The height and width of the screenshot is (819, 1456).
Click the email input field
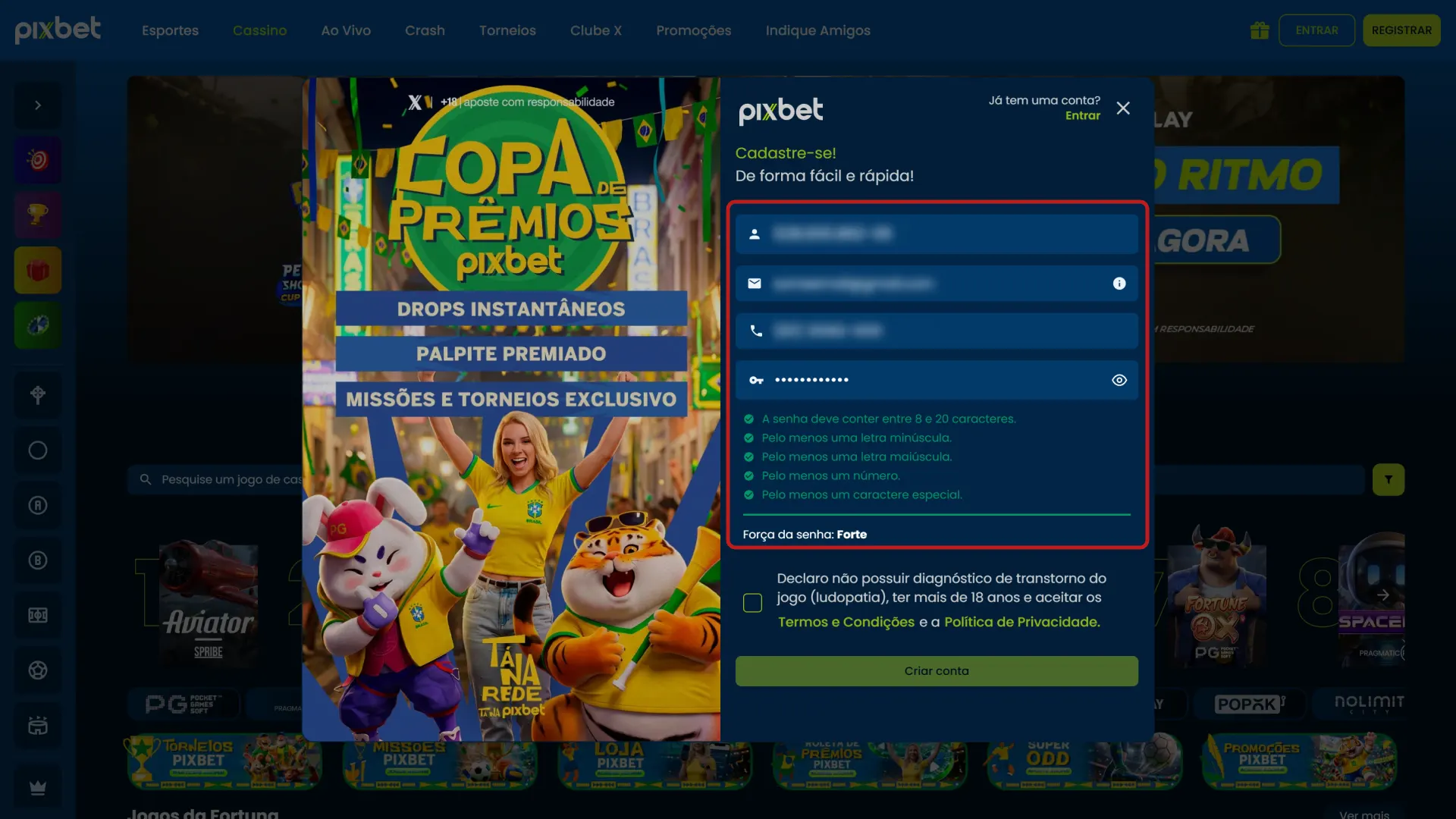click(x=937, y=284)
